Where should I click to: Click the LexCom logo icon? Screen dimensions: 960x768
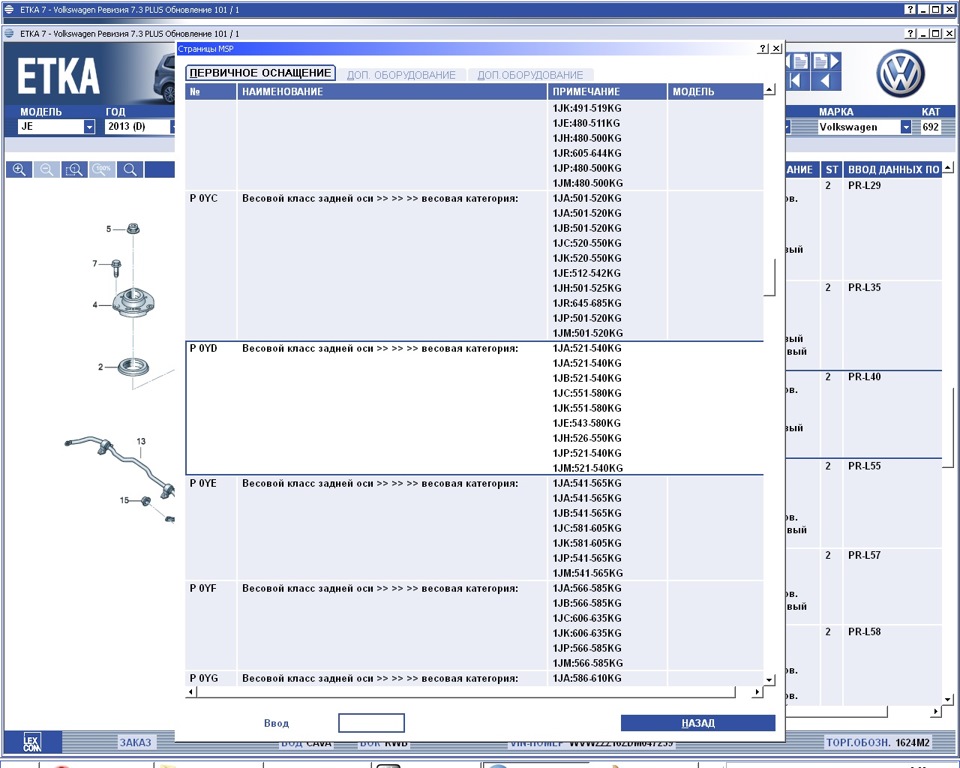(x=32, y=742)
